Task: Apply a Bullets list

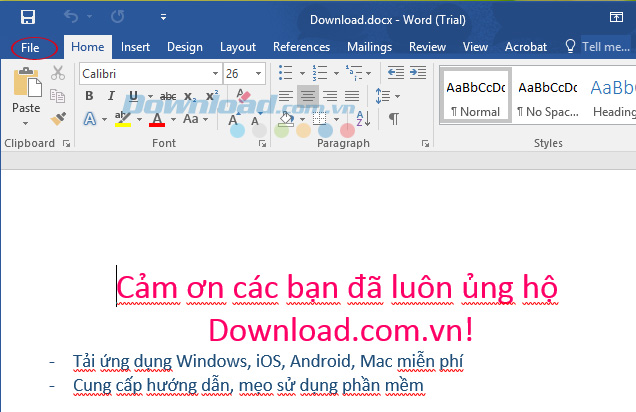Action: pos(286,73)
